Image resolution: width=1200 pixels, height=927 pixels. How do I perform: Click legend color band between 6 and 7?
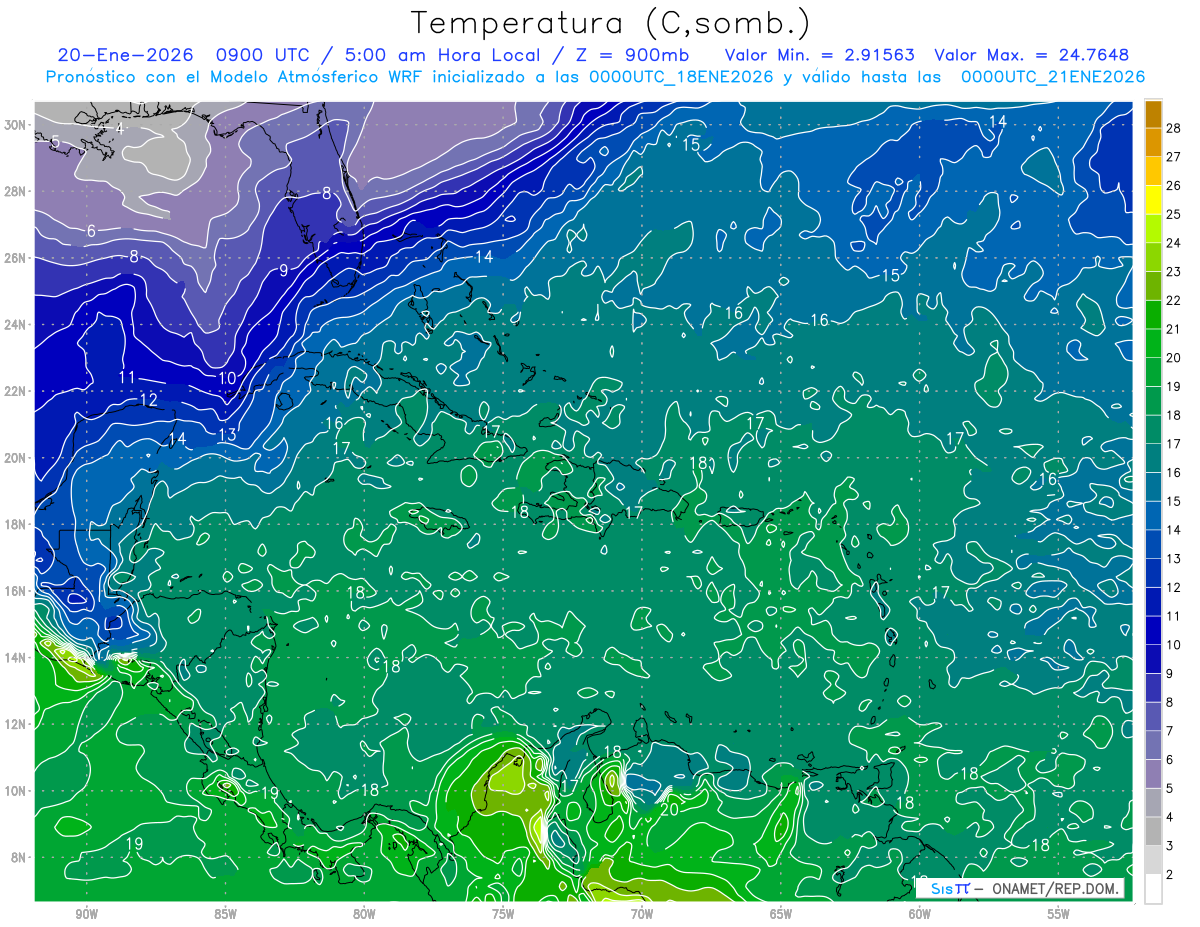[1153, 746]
